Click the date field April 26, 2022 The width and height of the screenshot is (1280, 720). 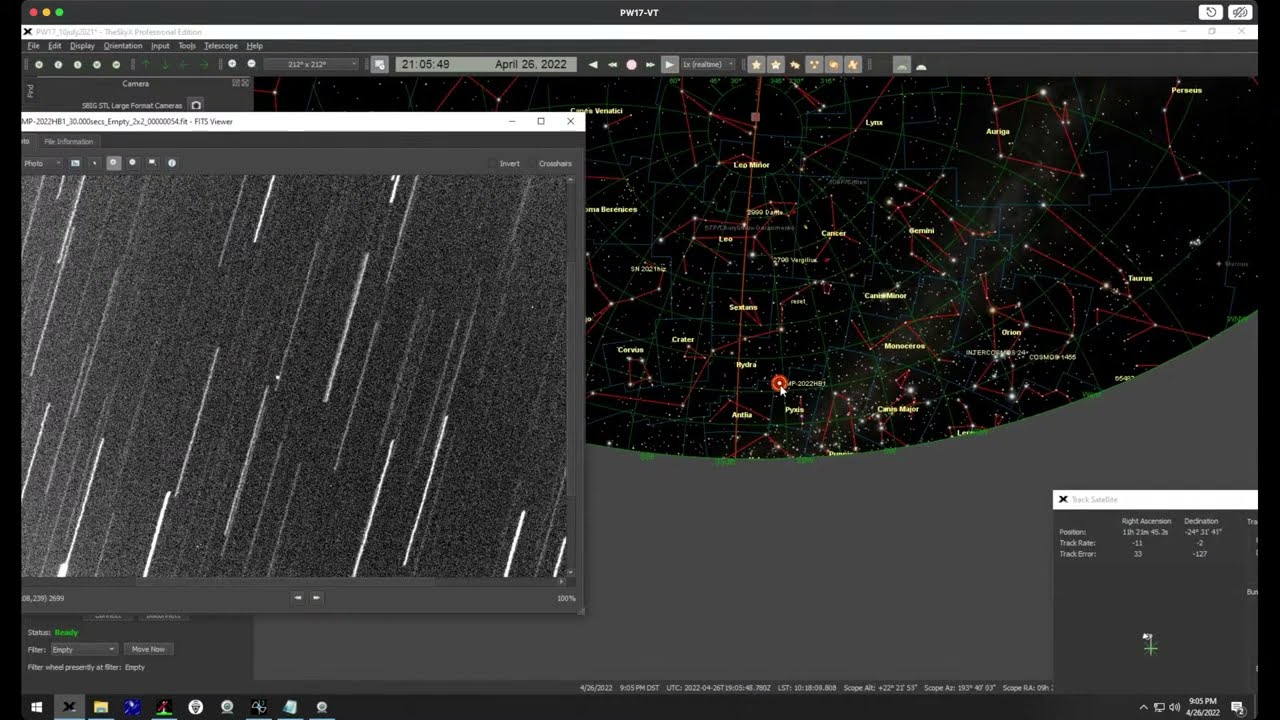pos(531,64)
